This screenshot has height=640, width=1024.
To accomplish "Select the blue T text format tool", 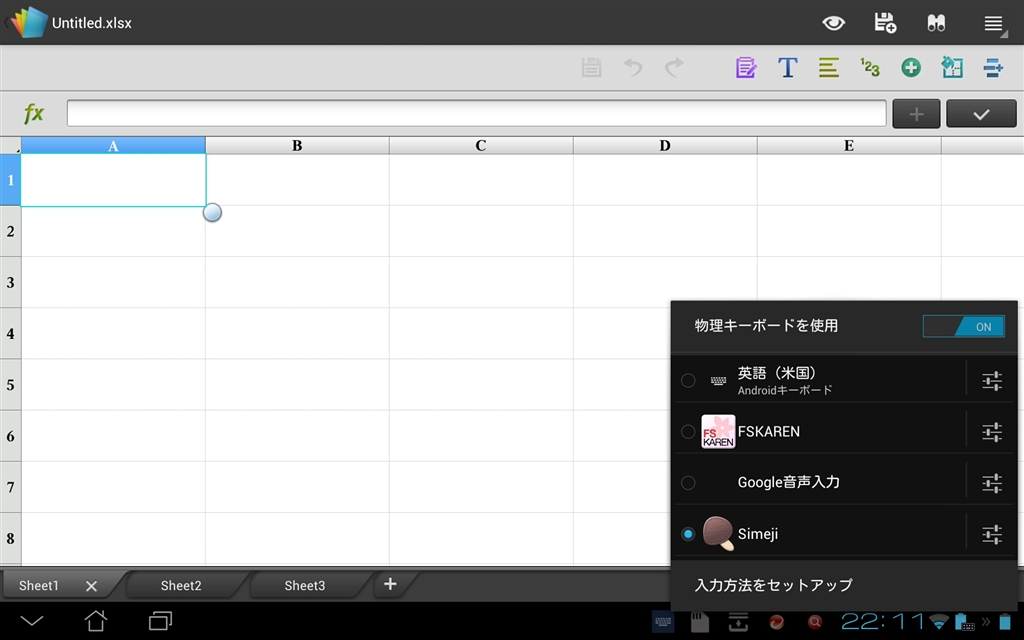I will click(787, 68).
